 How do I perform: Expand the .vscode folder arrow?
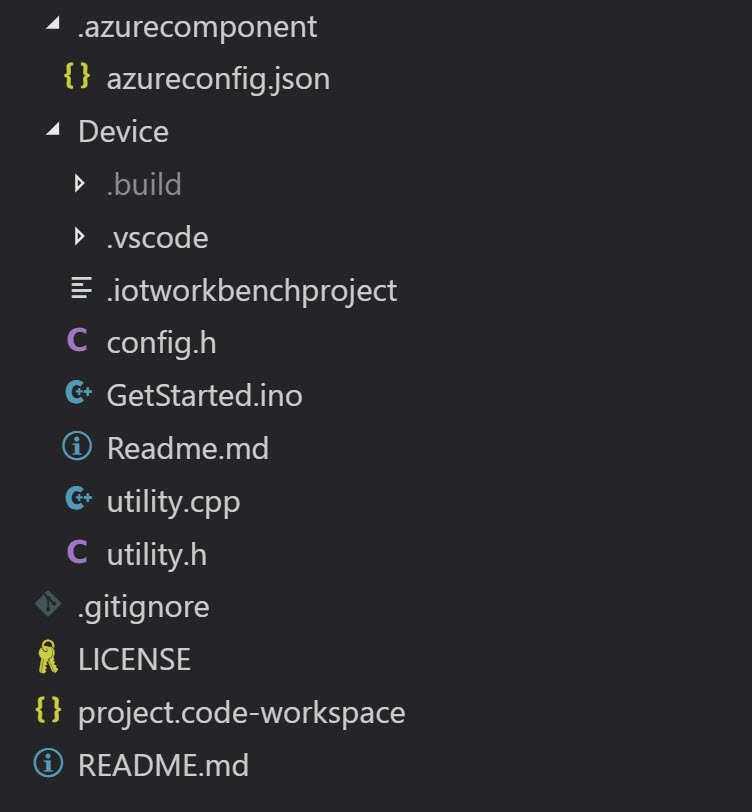tap(79, 237)
